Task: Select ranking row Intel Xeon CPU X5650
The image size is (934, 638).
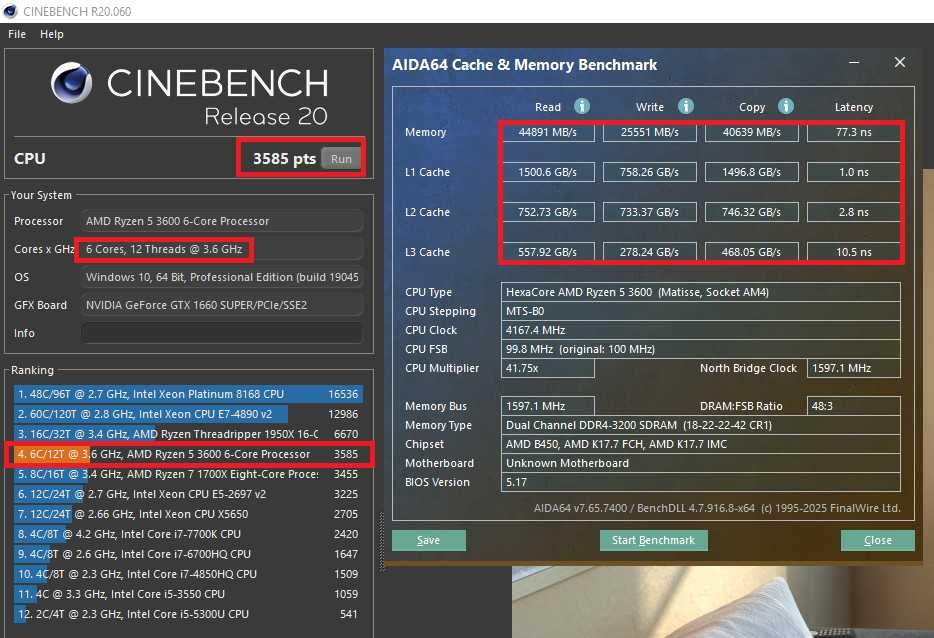Action: tap(188, 514)
